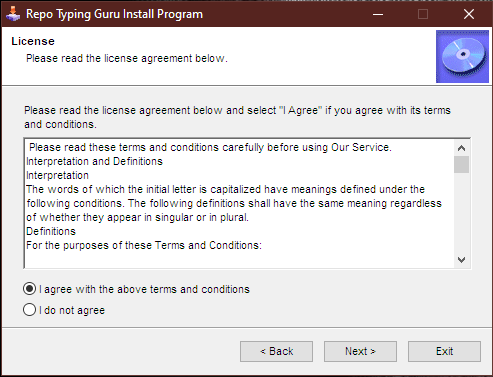
Task: Click the empty scrollbar track below the thumb
Action: coord(461,212)
